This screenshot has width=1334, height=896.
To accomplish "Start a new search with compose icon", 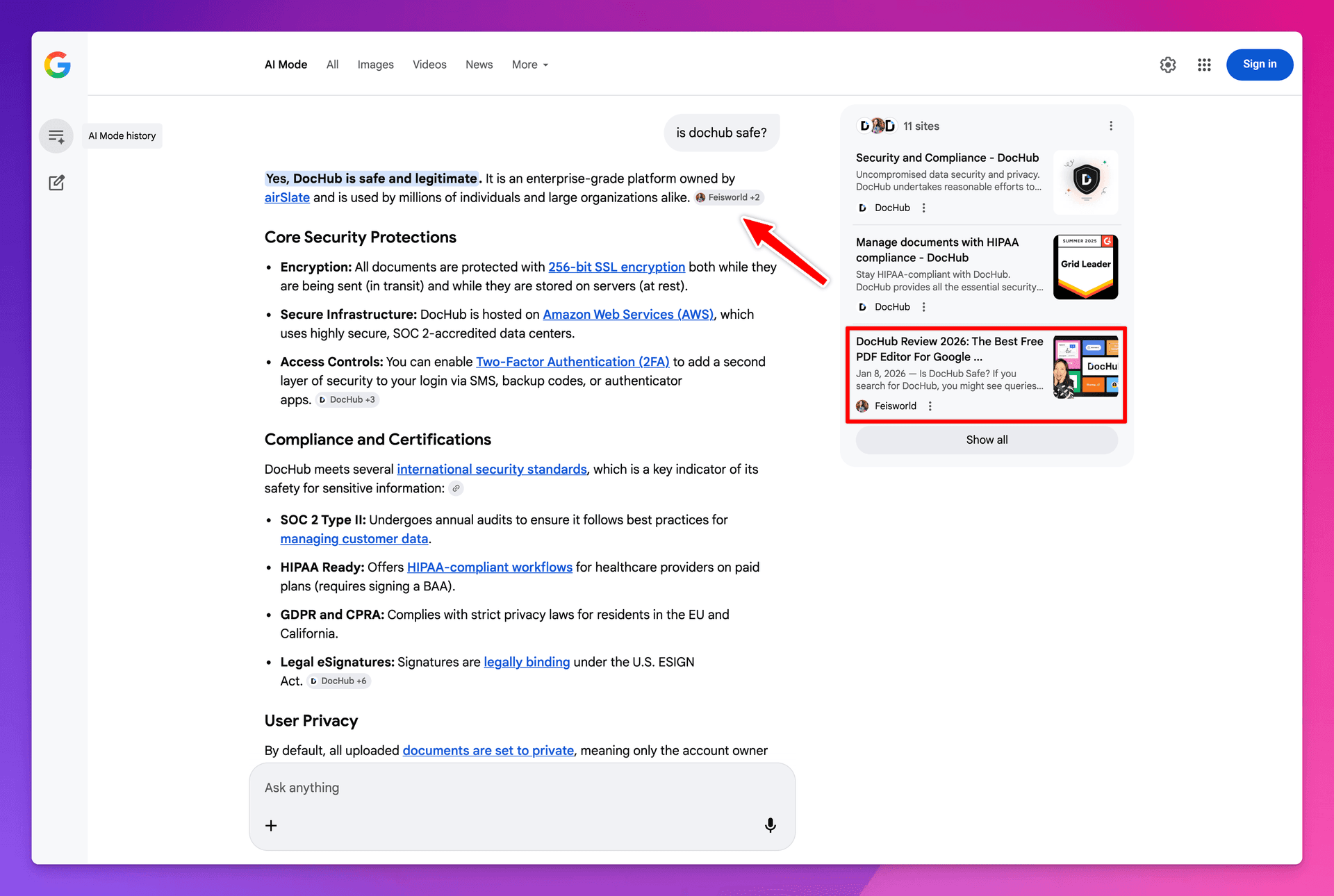I will [56, 183].
